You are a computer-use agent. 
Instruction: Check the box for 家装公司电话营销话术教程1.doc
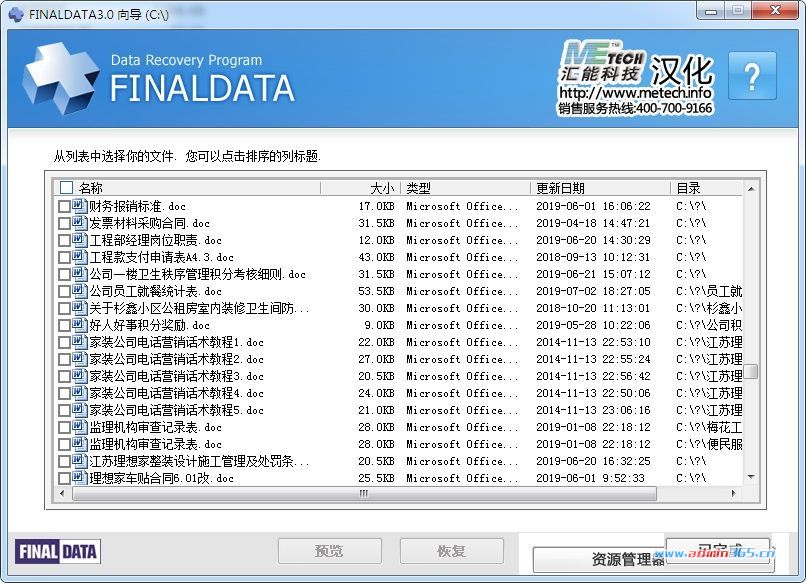[64, 342]
